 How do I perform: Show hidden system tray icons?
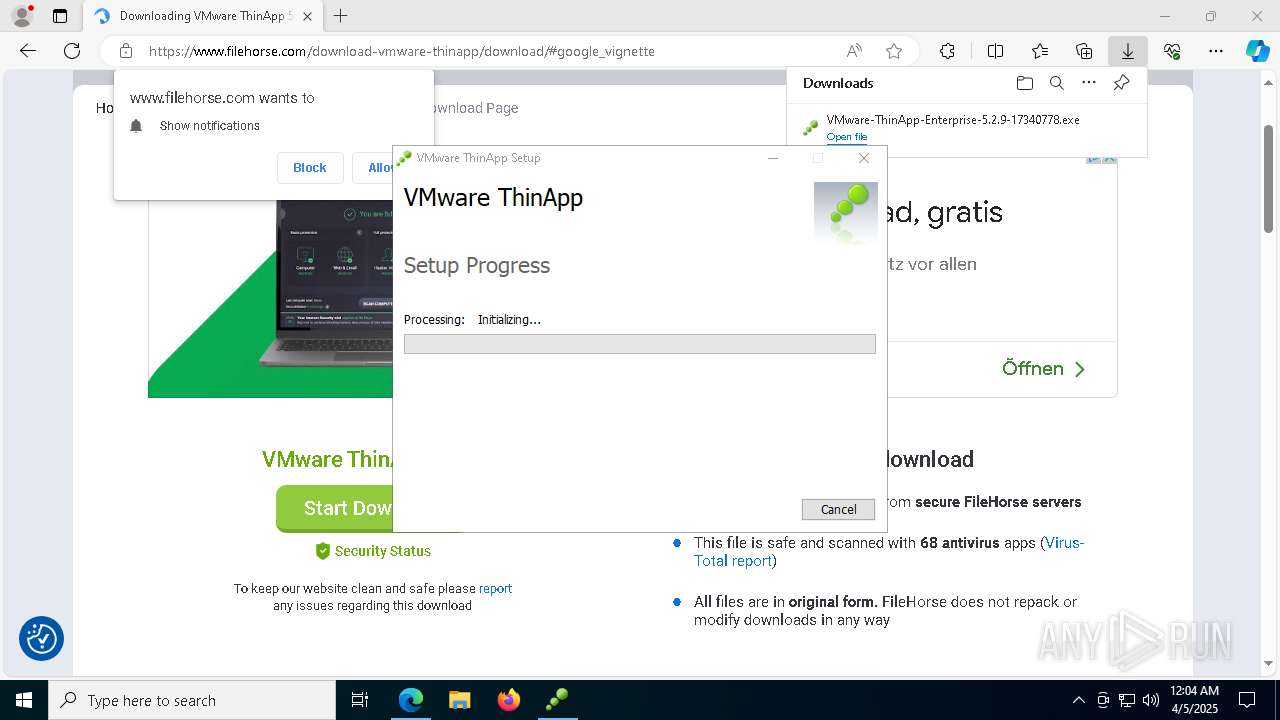(x=1078, y=700)
